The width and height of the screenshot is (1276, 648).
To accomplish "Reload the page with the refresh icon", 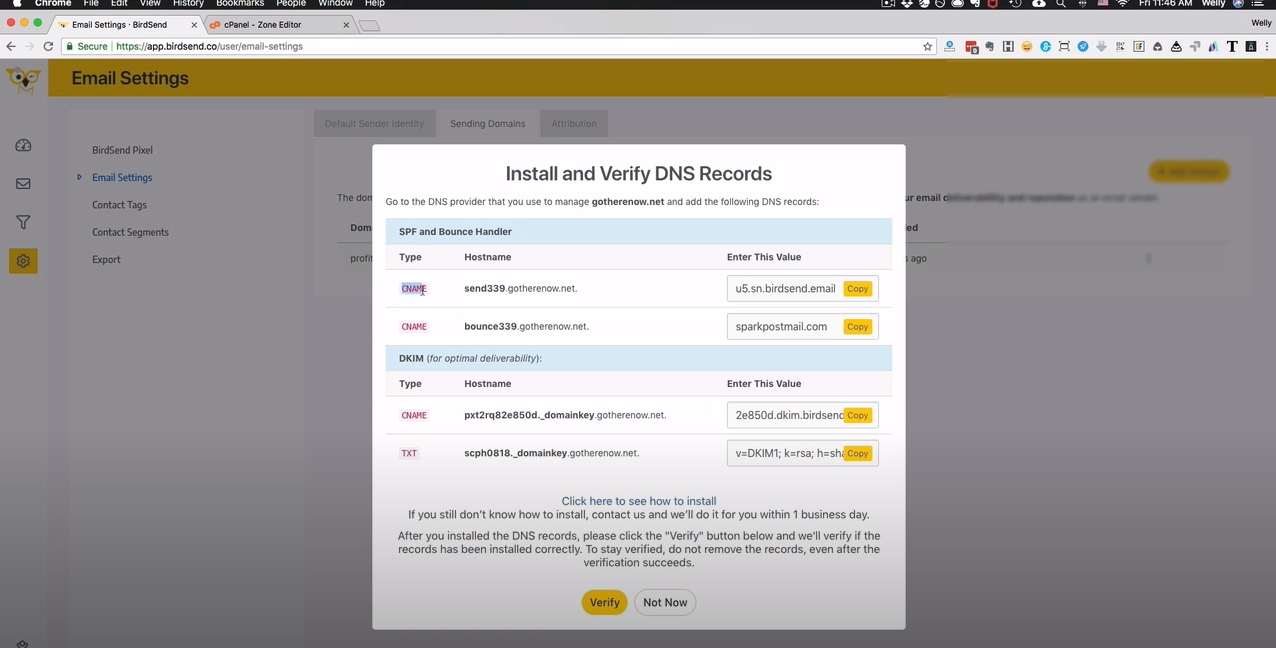I will pos(48,46).
